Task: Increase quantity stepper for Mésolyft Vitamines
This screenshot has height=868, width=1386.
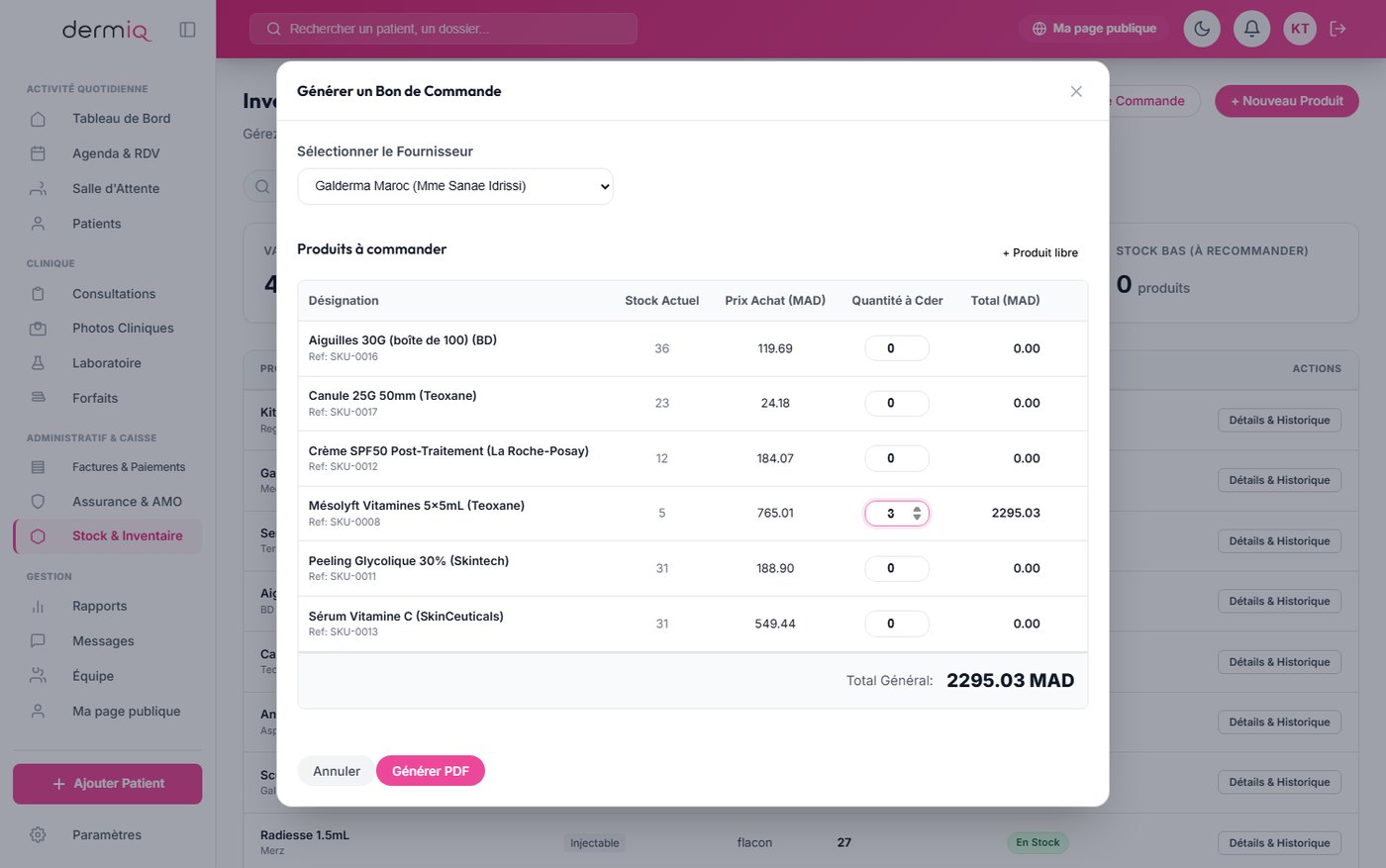Action: click(917, 510)
